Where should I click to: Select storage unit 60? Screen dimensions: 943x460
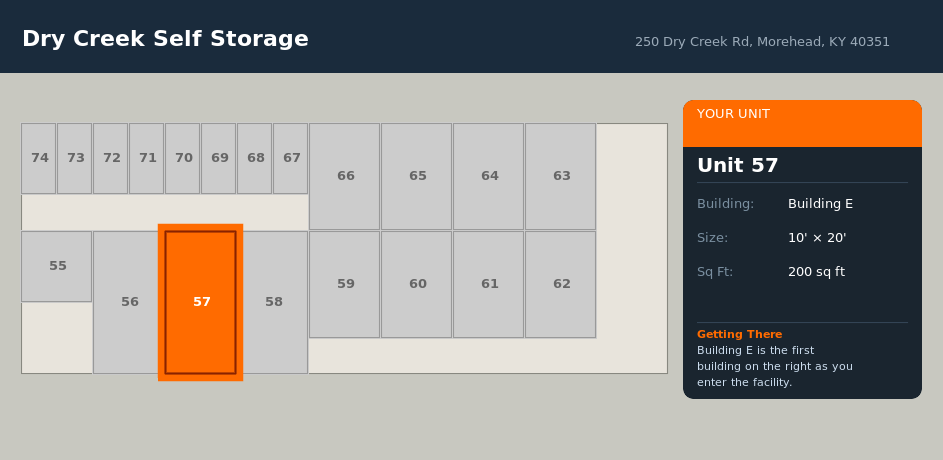click(417, 284)
